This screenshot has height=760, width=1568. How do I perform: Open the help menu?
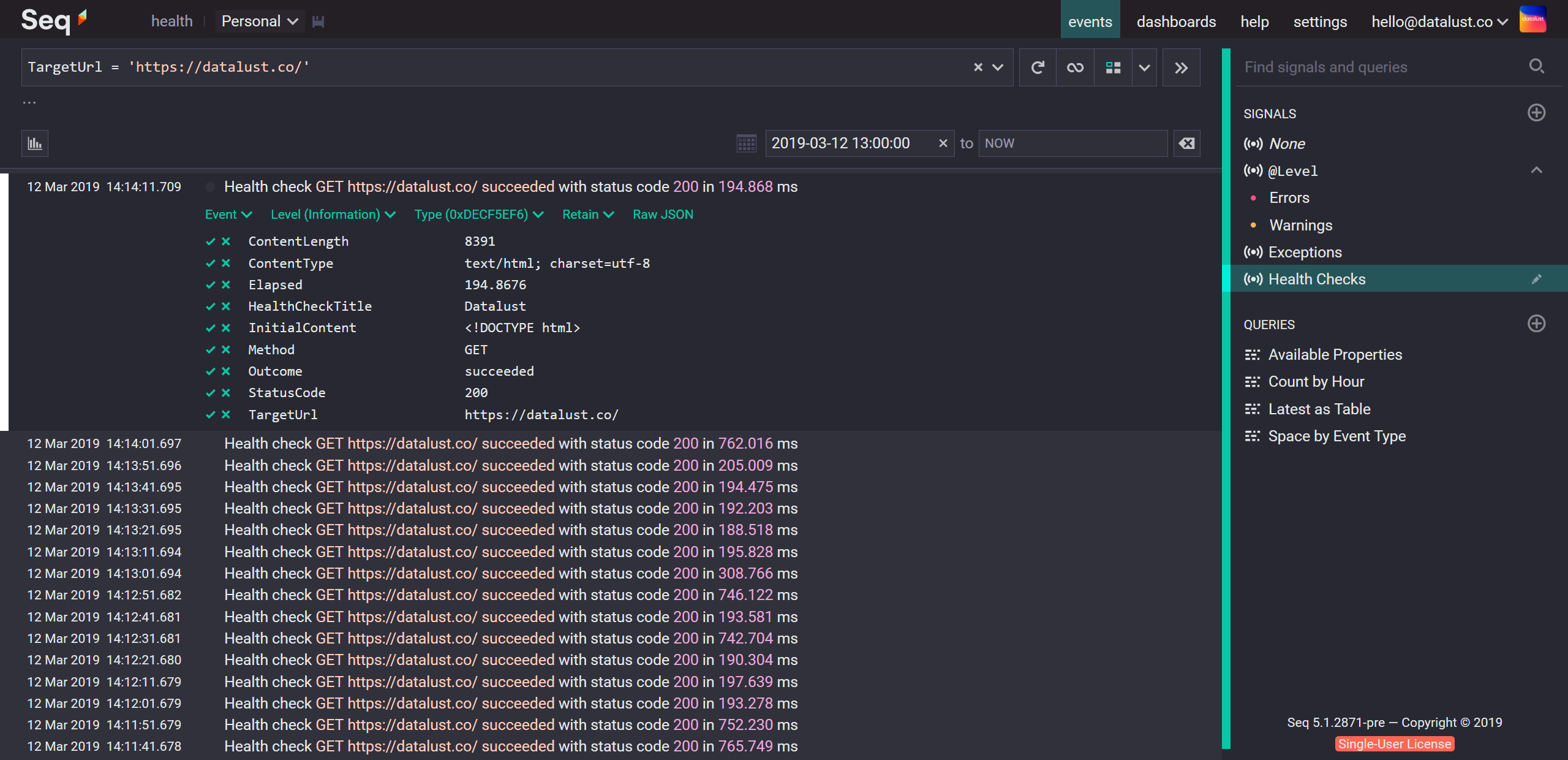pyautogui.click(x=1254, y=21)
